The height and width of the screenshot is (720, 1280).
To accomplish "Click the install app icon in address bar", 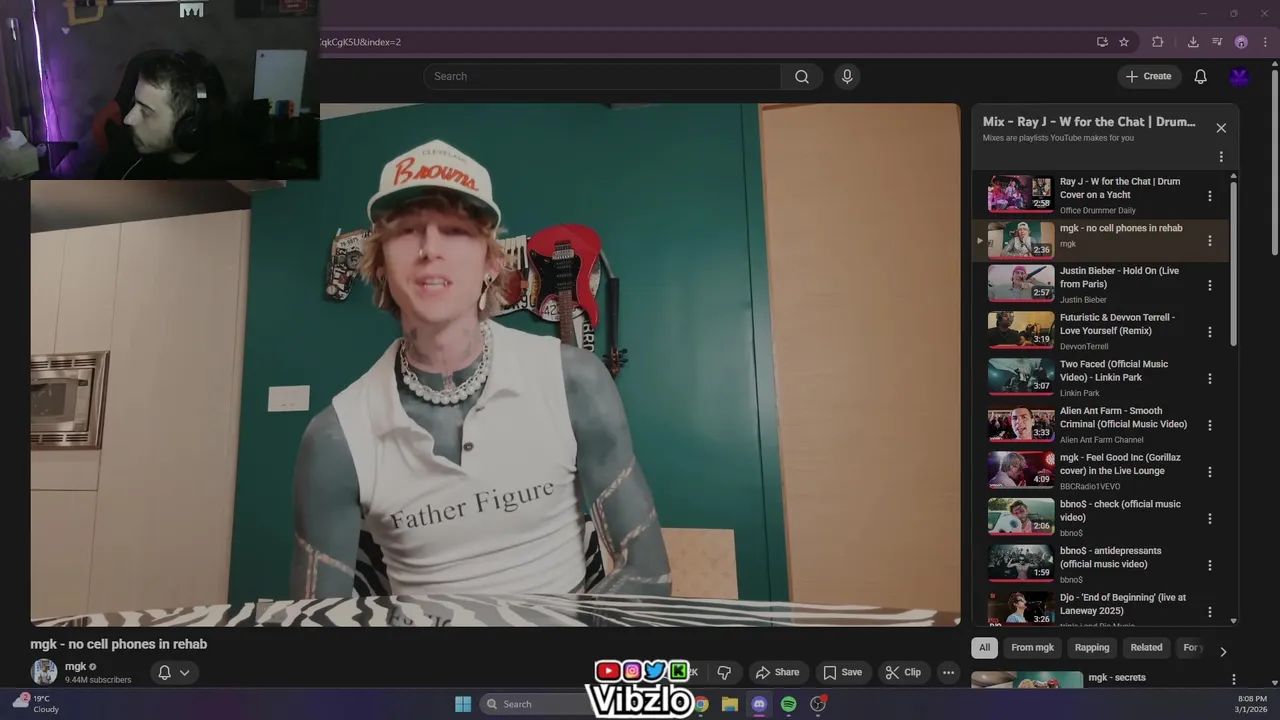I will (x=1102, y=42).
